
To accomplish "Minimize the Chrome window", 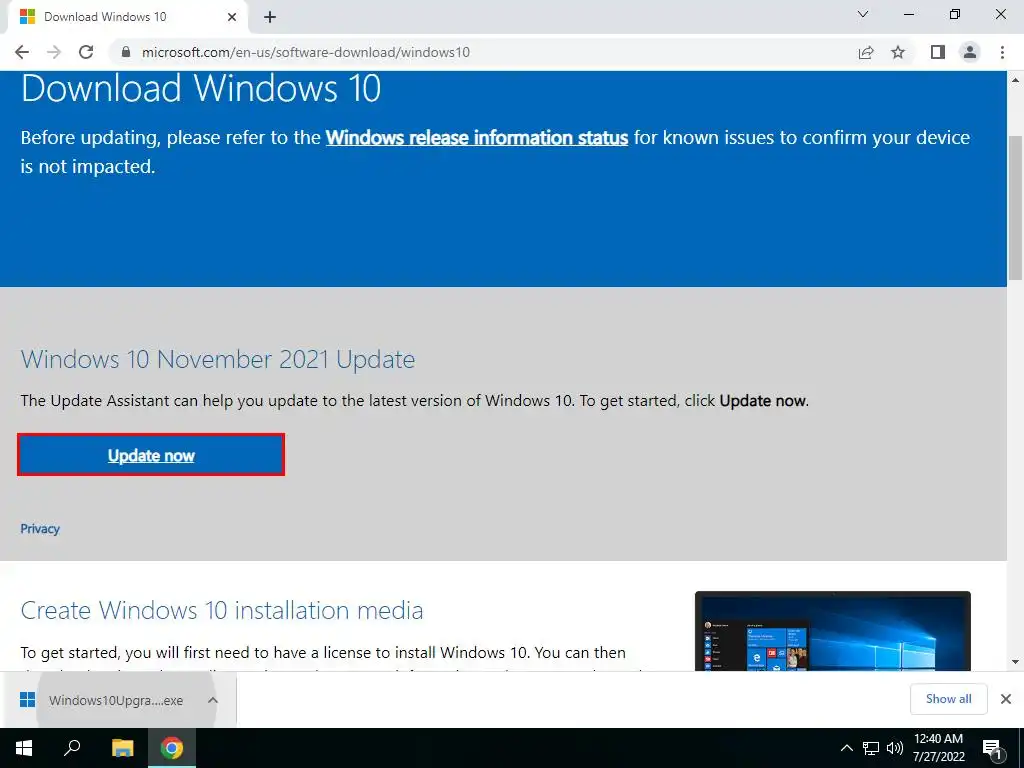I will click(908, 14).
